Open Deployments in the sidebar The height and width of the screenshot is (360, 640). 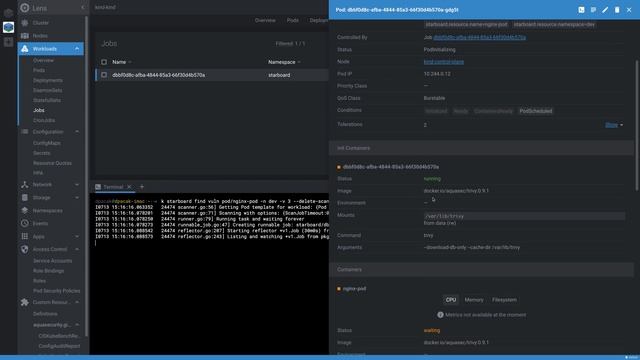pyautogui.click(x=48, y=80)
